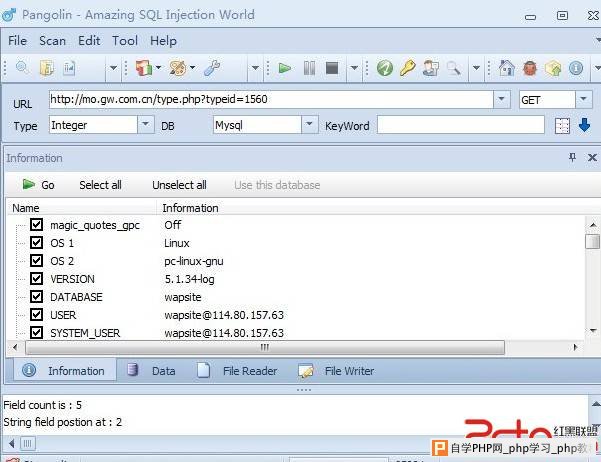
Task: Uncheck the VERSION checkbox
Action: (36, 278)
